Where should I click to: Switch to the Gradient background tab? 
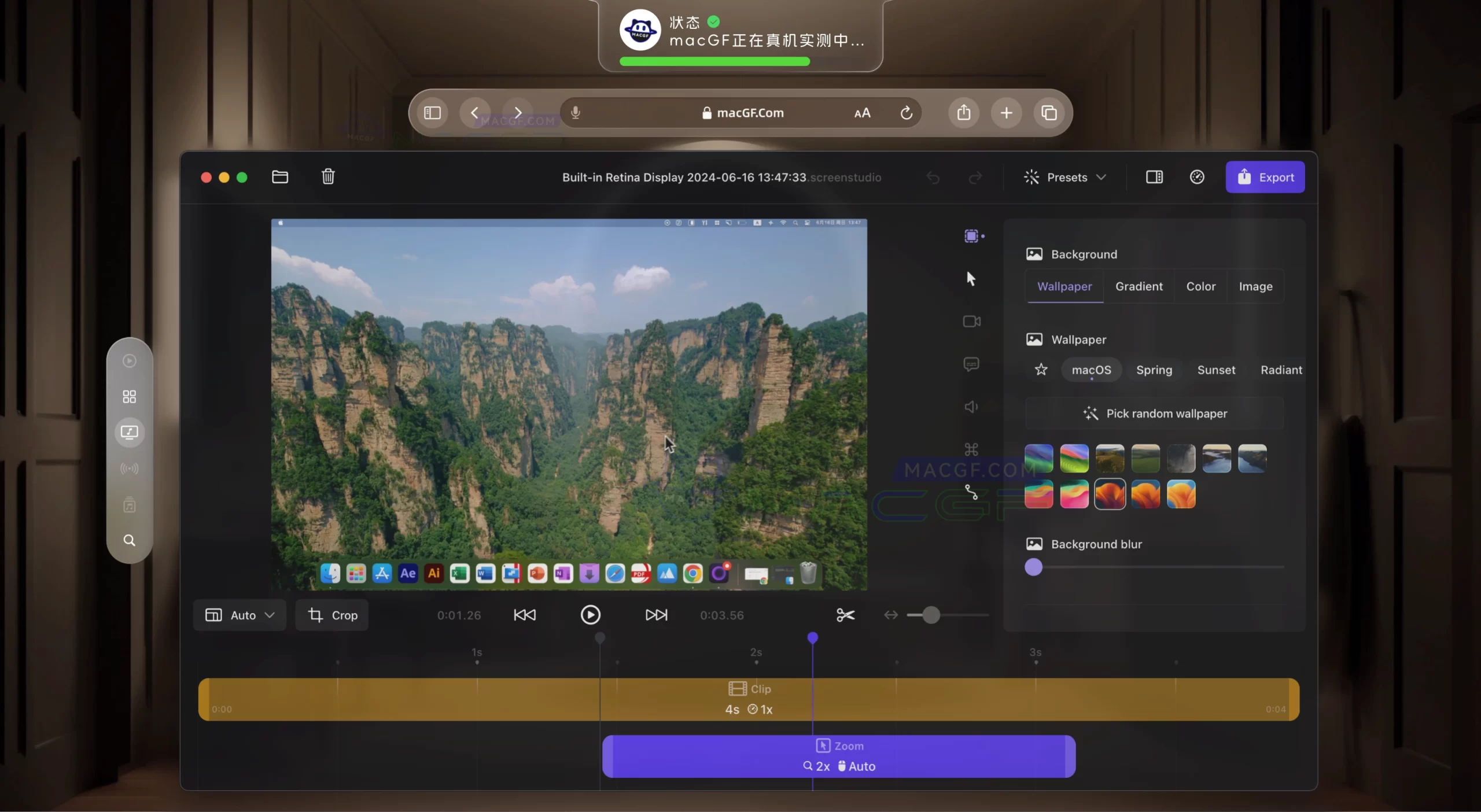[1139, 286]
